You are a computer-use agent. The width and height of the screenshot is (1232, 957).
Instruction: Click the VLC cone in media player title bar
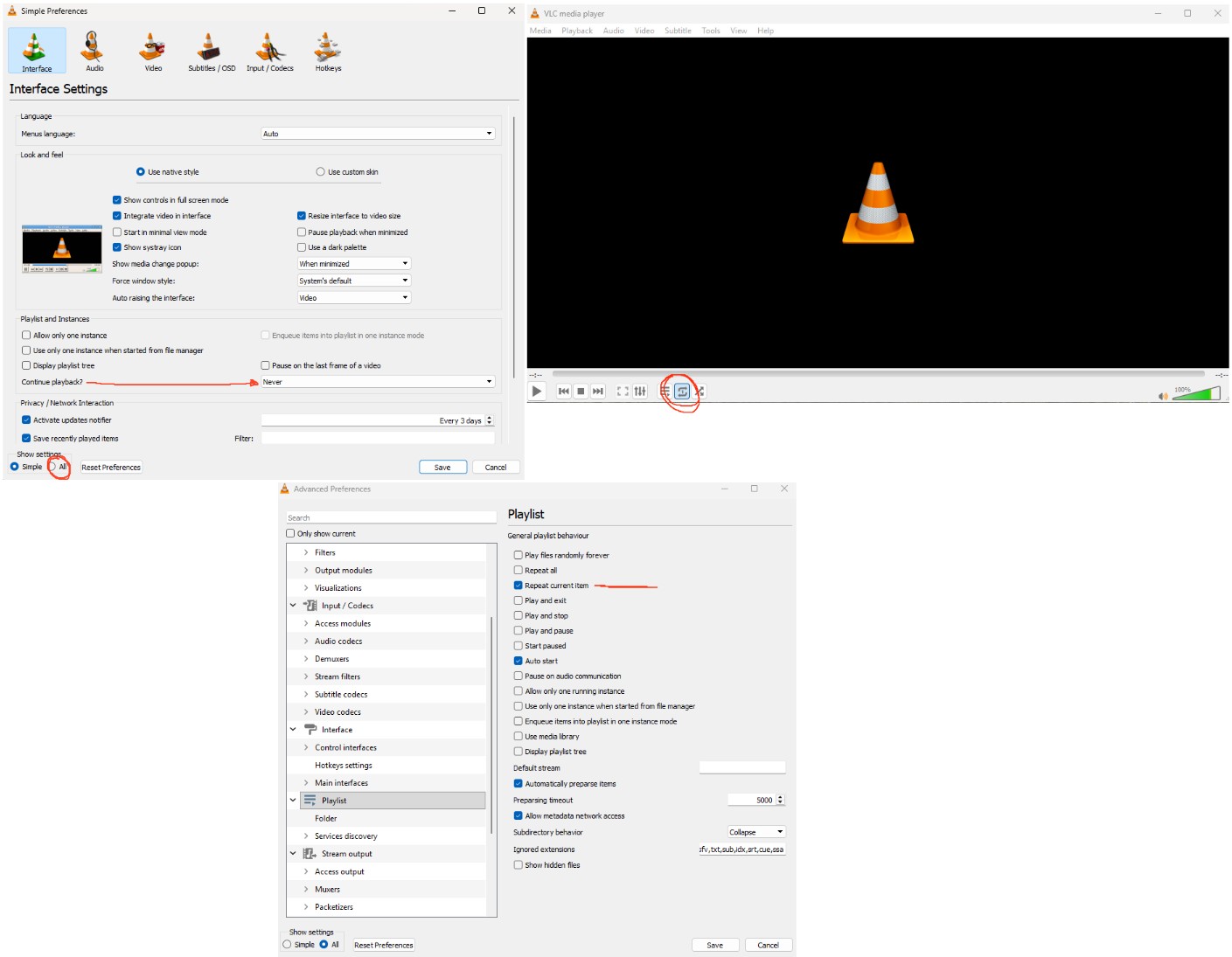click(x=535, y=13)
